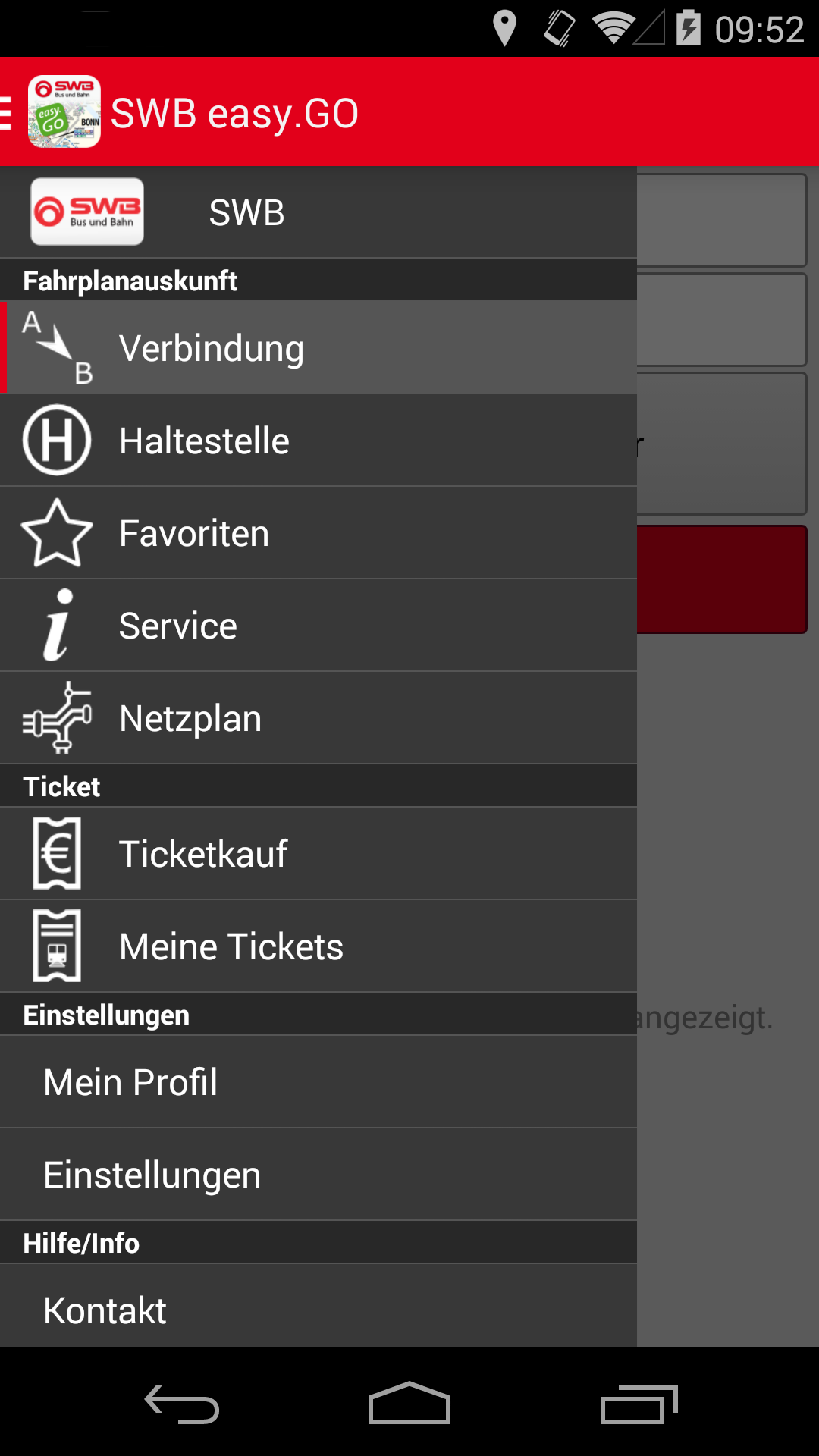Screen dimensions: 819x1456
Task: Select Kontakt under Hilfe/Info
Action: [x=318, y=1307]
